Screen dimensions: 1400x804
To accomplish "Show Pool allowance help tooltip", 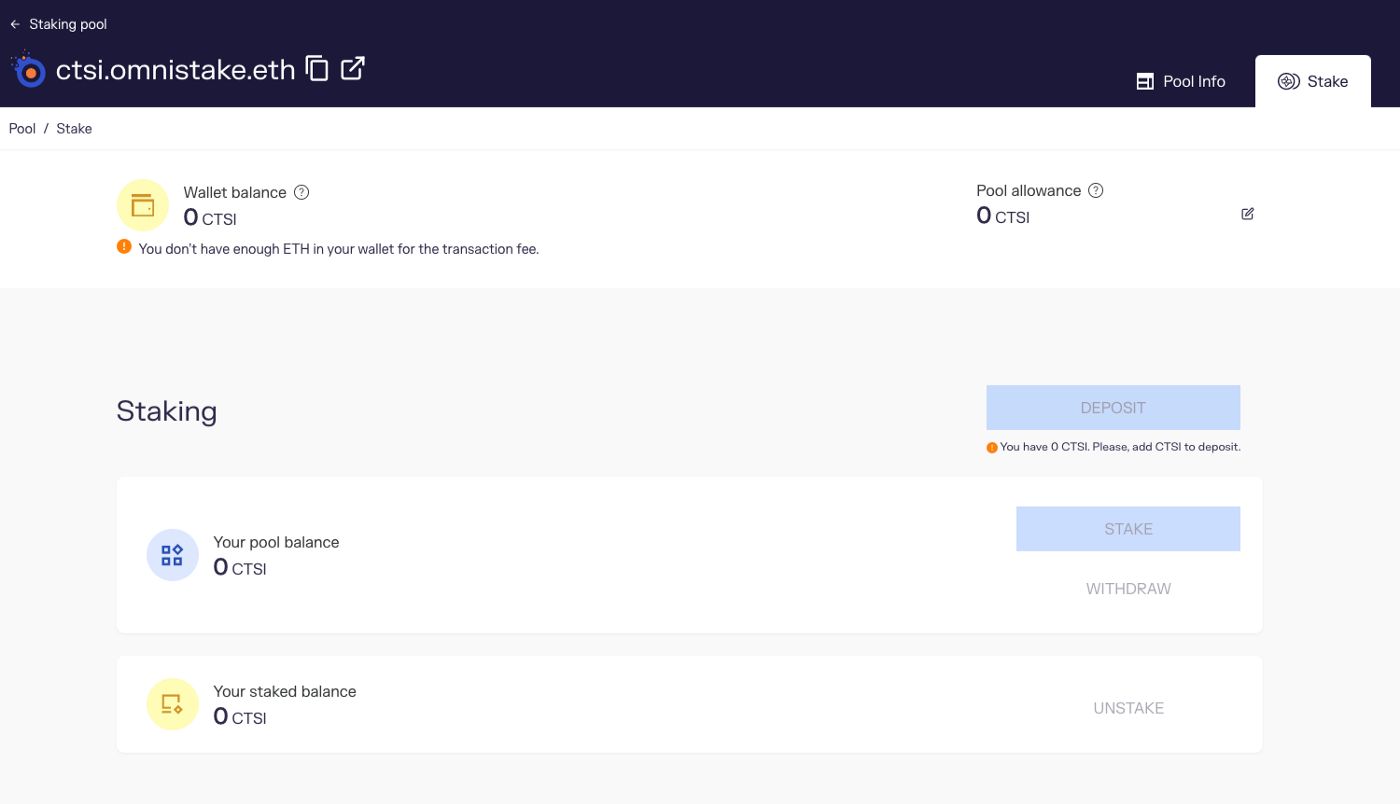I will tap(1095, 190).
